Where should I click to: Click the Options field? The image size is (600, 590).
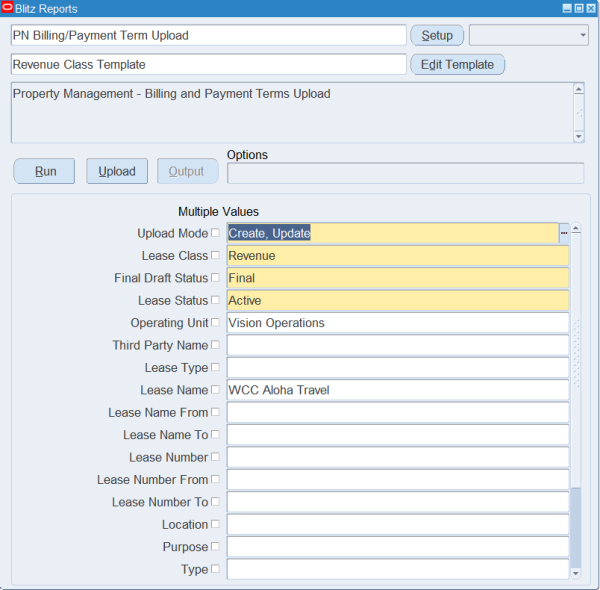click(406, 173)
